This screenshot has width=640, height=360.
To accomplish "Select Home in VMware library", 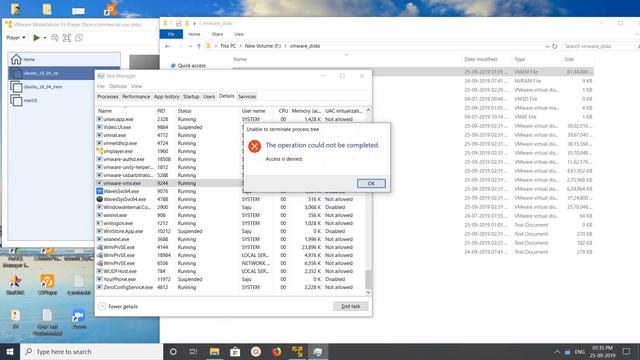I will point(64,60).
